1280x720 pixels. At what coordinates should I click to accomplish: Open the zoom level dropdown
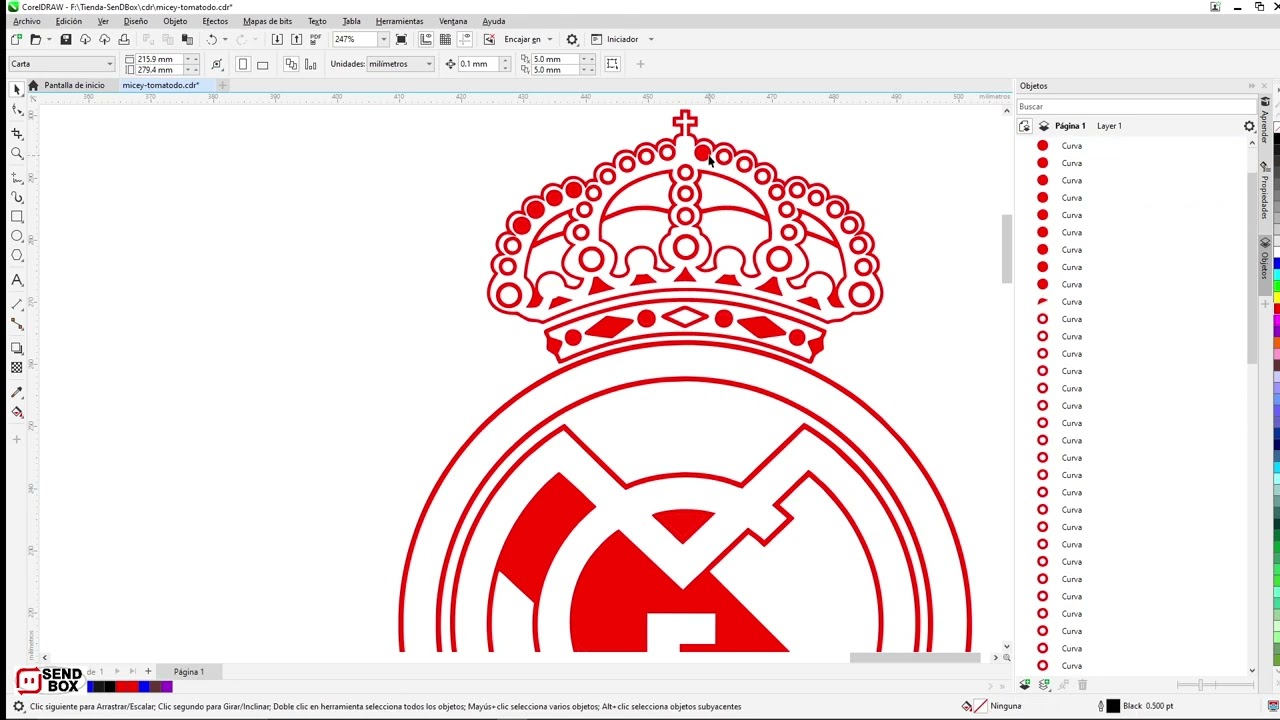coord(383,39)
